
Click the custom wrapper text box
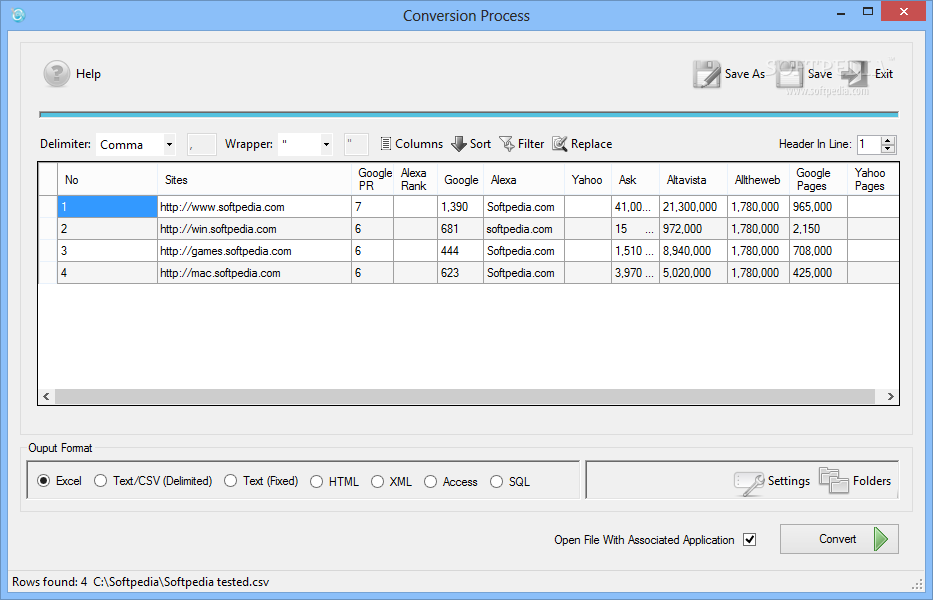(x=356, y=145)
